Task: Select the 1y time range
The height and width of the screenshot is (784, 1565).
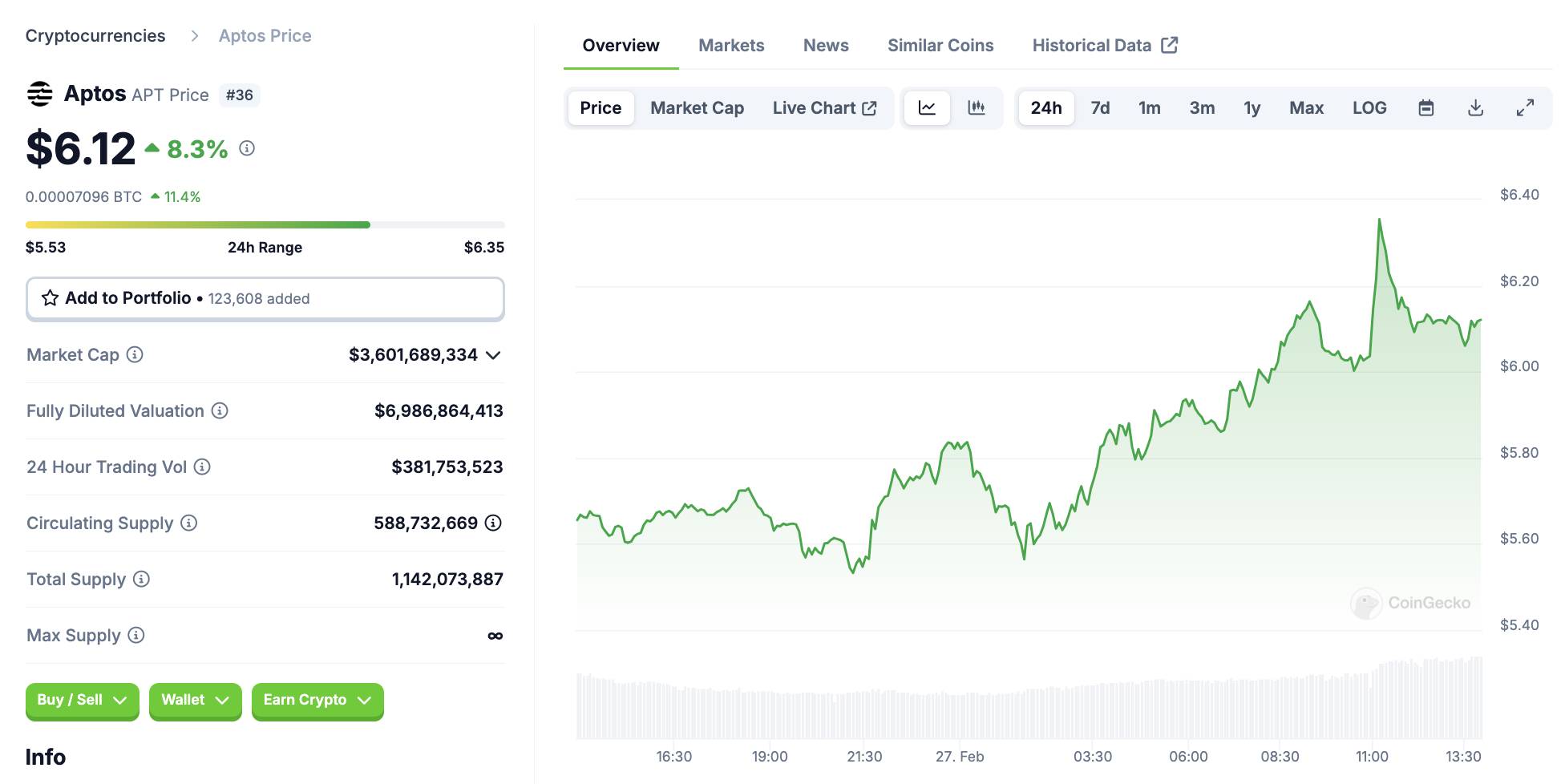Action: click(x=1252, y=107)
